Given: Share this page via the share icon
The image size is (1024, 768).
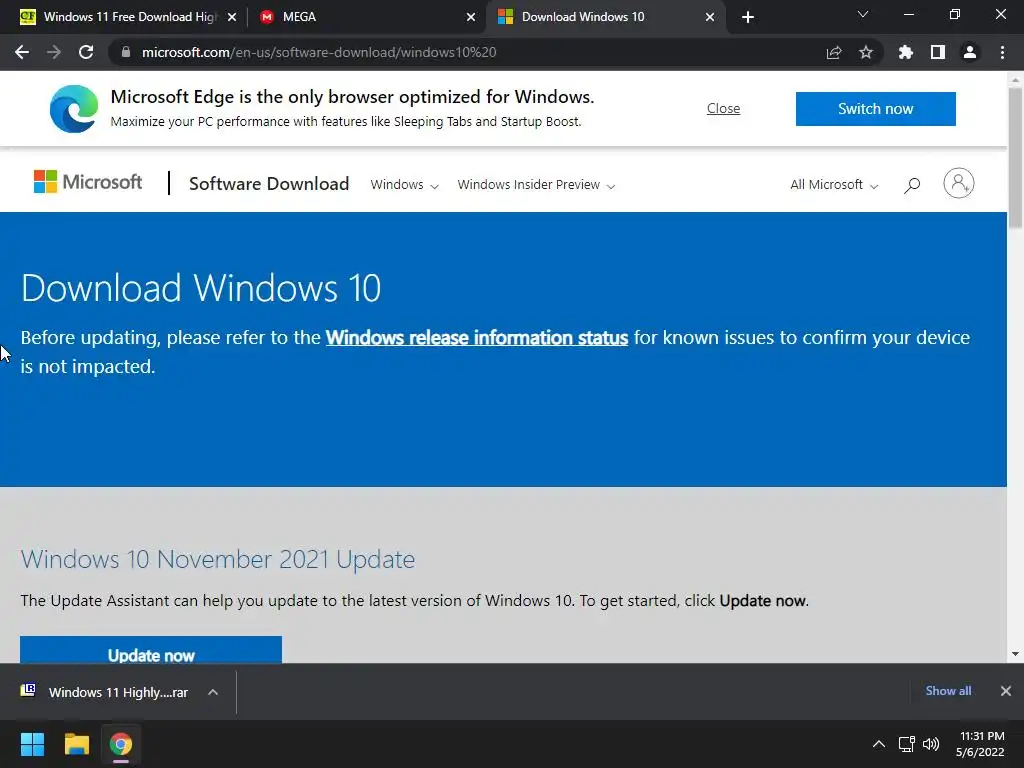Looking at the screenshot, I should 834,52.
